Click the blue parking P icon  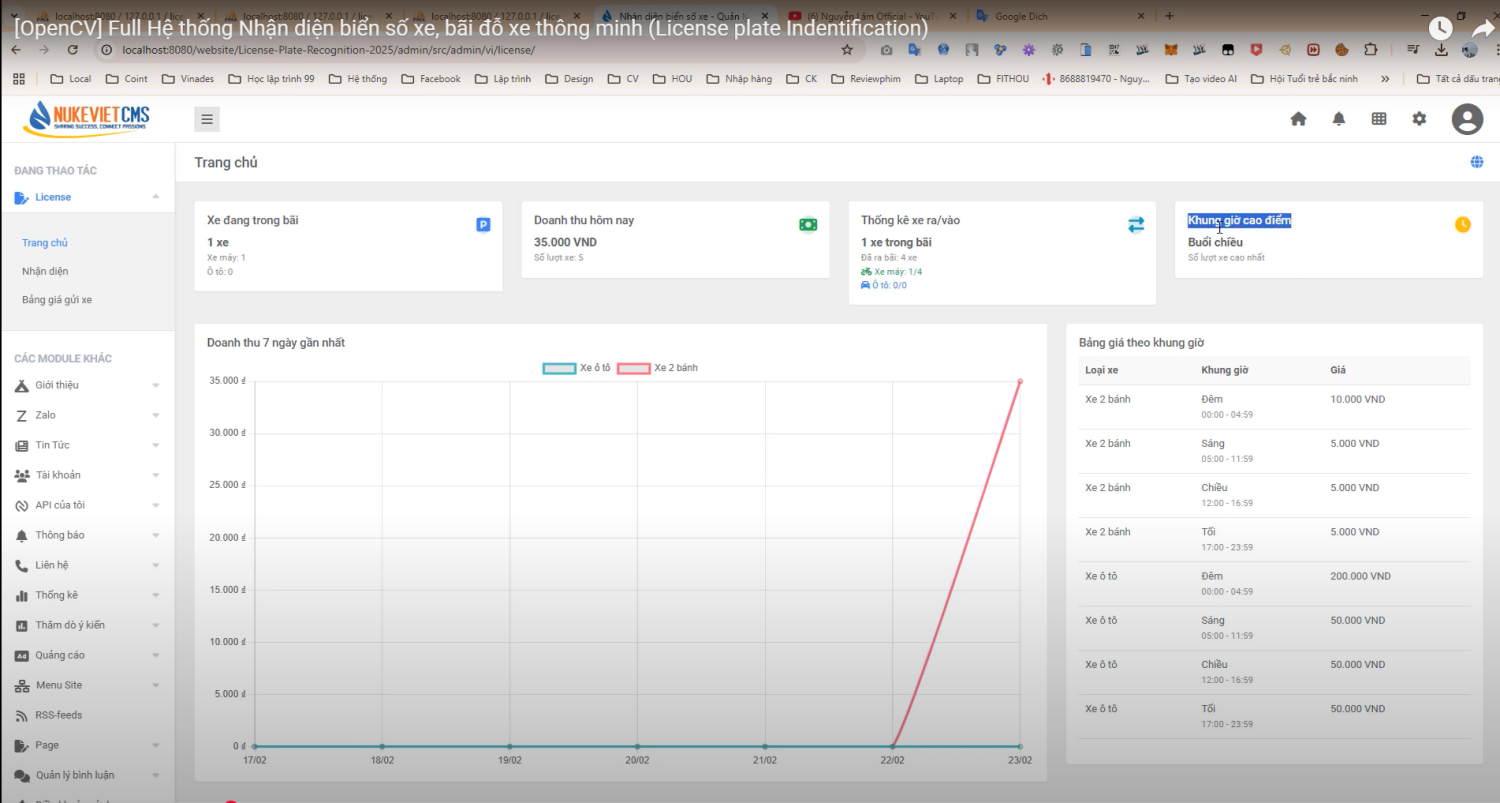[483, 225]
